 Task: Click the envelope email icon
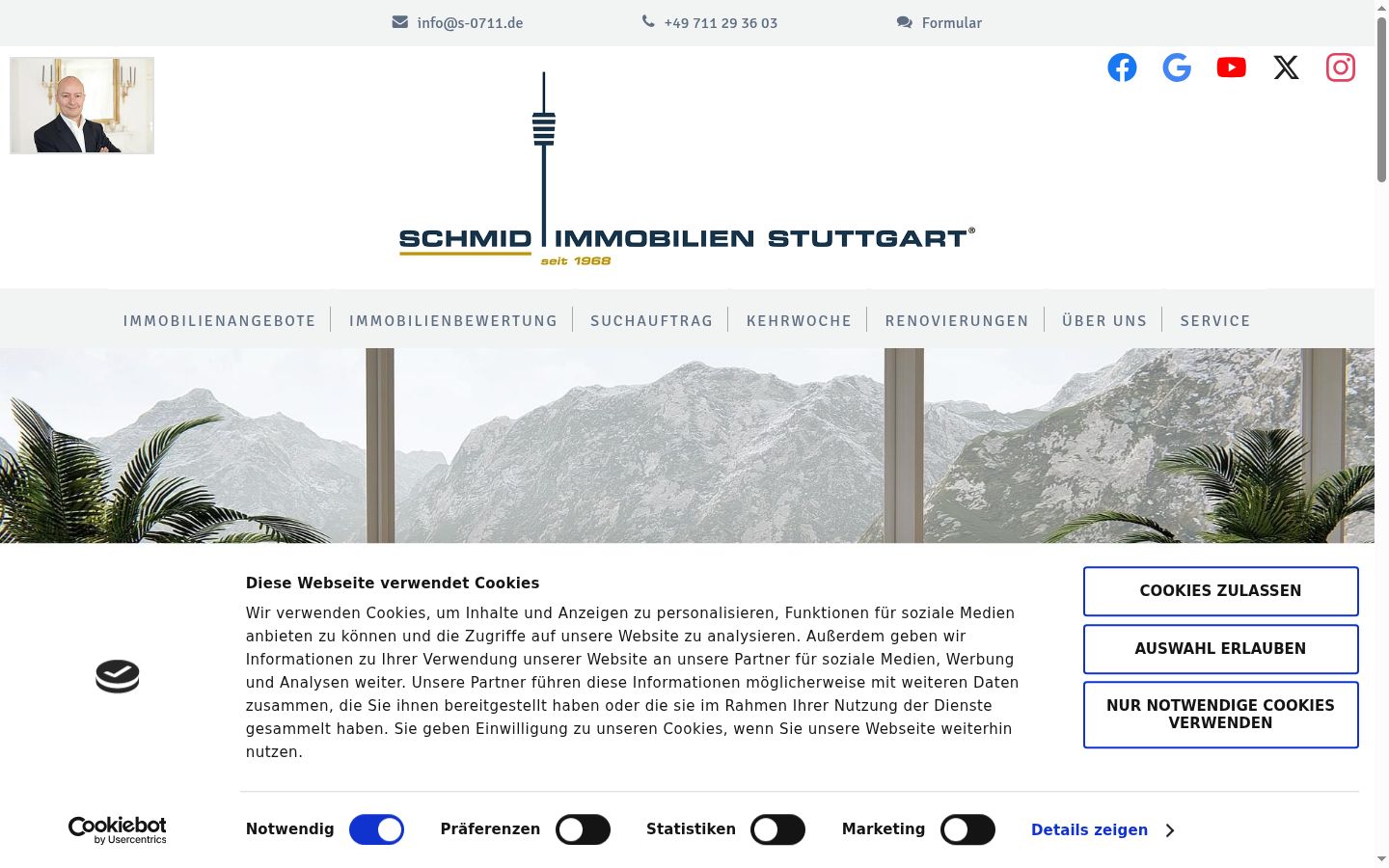pyautogui.click(x=400, y=22)
